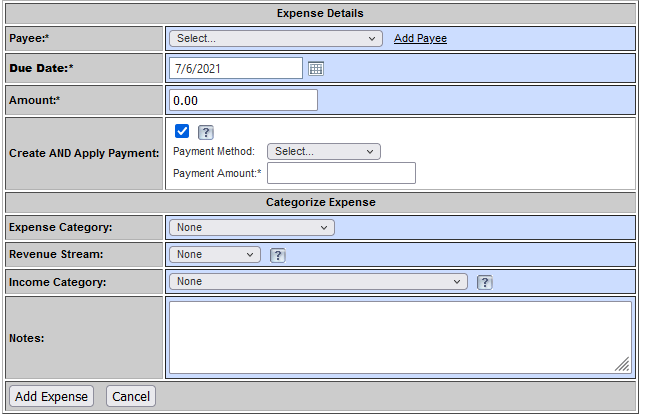Viewport: 645px width, 416px height.
Task: Expand the Payment Method dropdown
Action: coord(323,151)
